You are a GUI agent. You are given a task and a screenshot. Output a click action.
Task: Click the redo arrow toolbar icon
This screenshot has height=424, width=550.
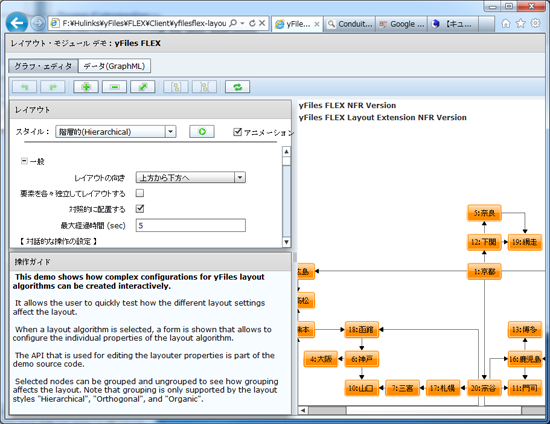tap(53, 87)
